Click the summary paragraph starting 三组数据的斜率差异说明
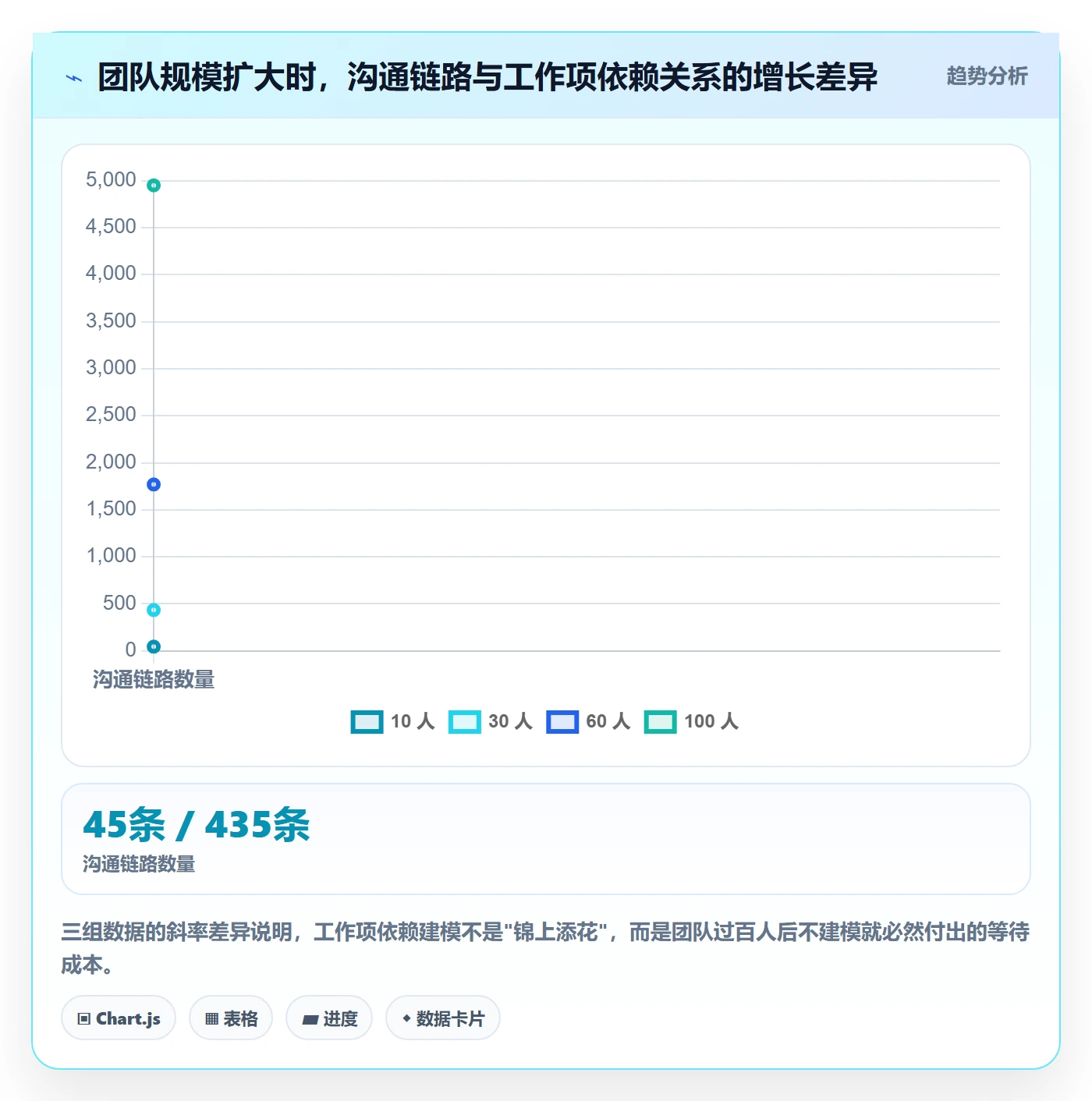This screenshot has width=1092, height=1101. [x=545, y=948]
